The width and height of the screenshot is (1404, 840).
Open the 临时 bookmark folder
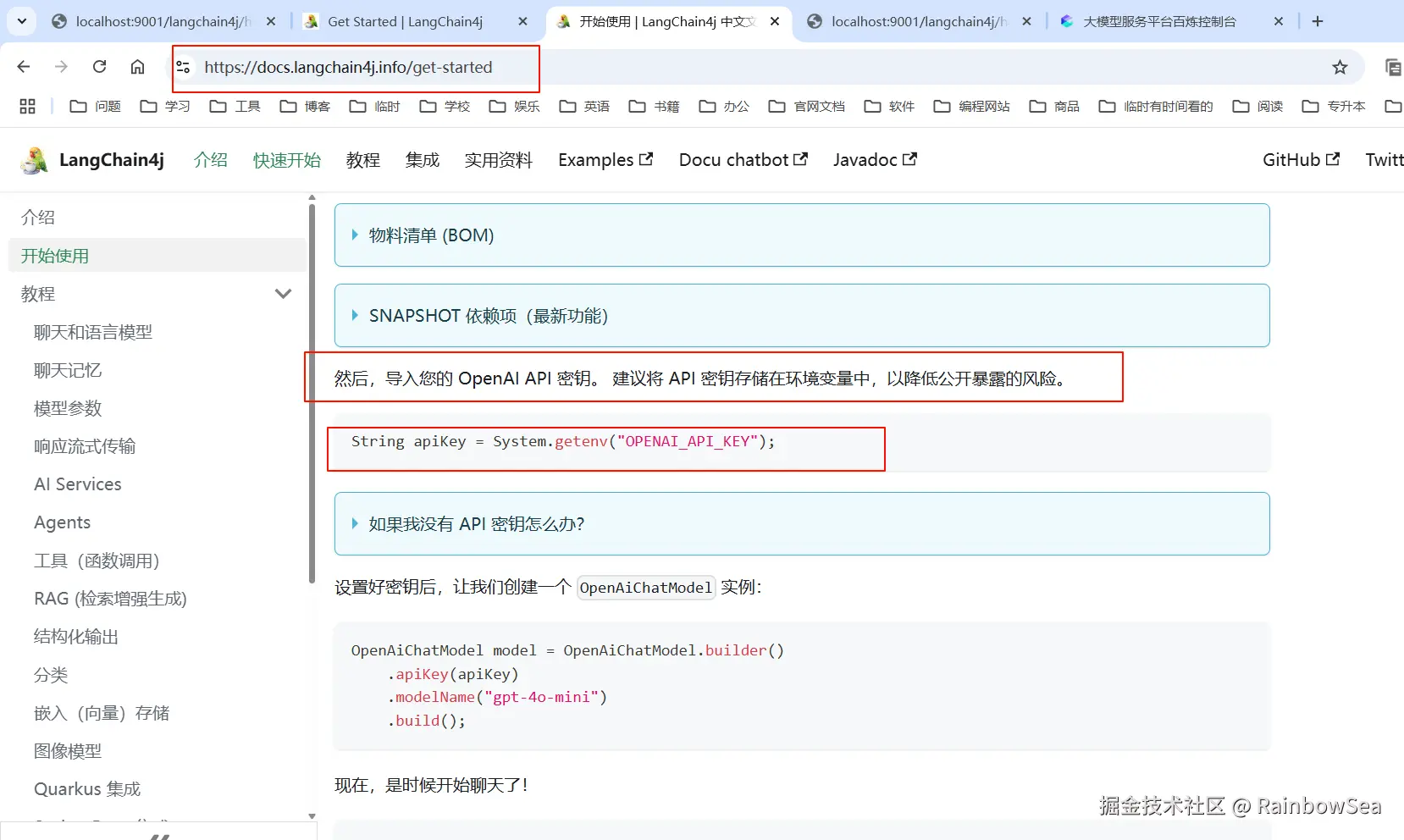pos(374,106)
